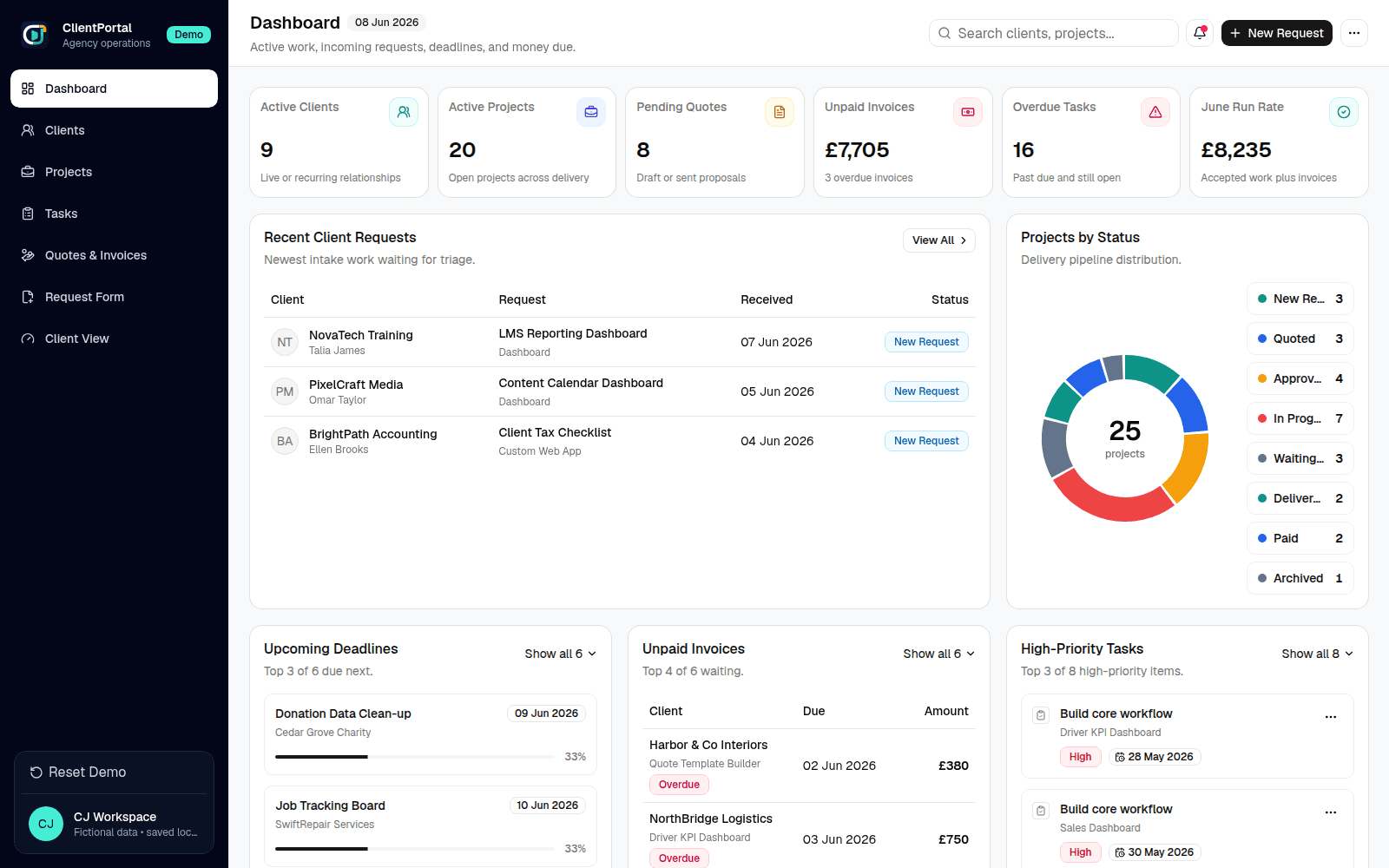This screenshot has height=868, width=1389.
Task: Open the more options ellipsis in header
Action: click(1354, 33)
